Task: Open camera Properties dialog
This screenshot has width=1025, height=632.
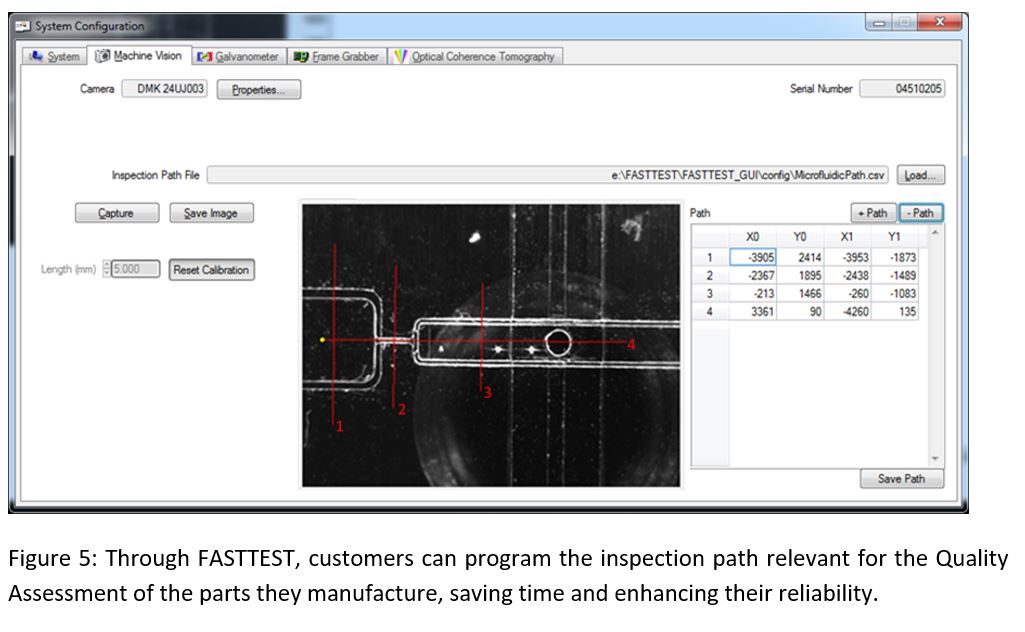Action: pyautogui.click(x=259, y=90)
